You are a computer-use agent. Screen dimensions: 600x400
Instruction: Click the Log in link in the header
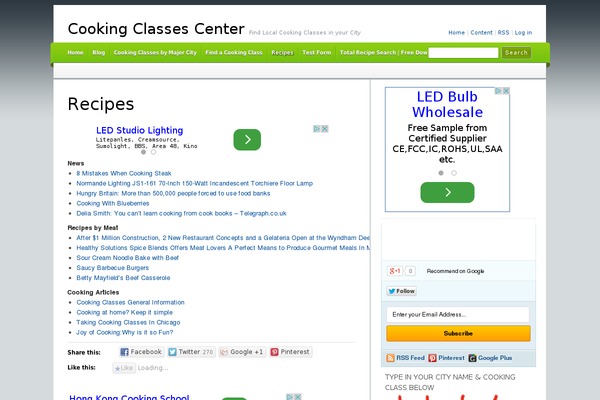tap(523, 33)
